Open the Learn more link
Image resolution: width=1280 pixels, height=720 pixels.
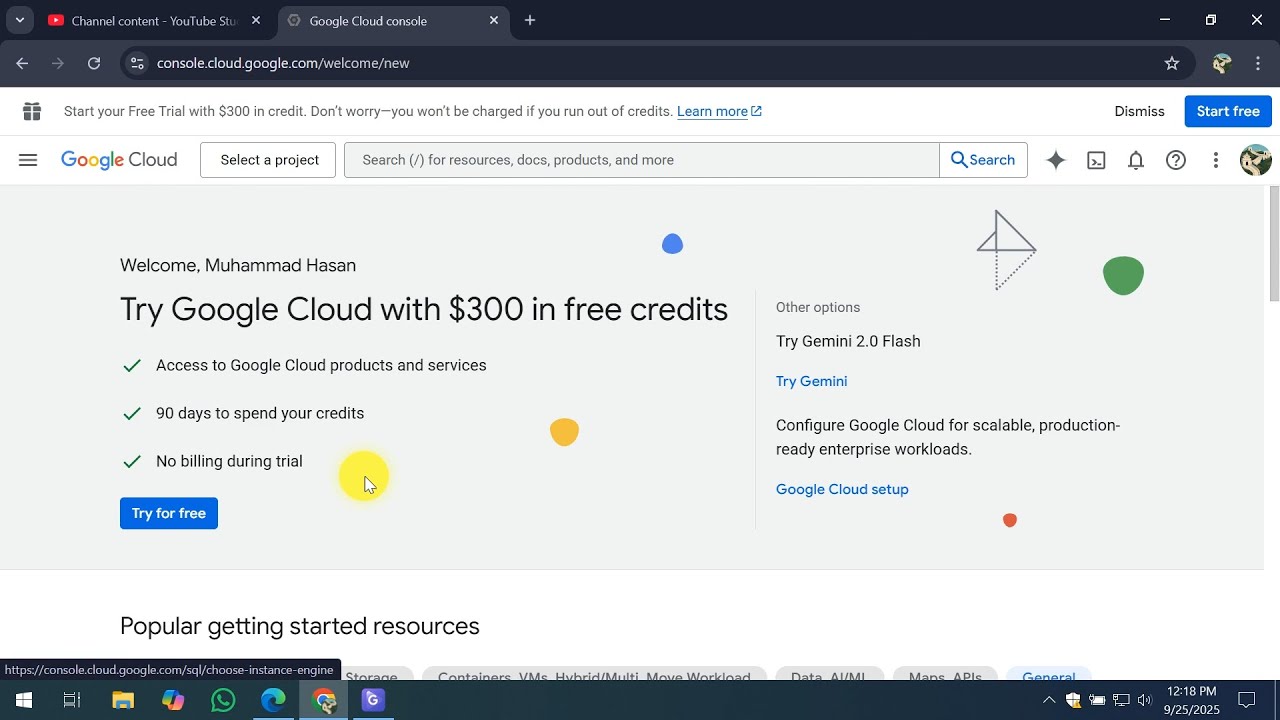tap(719, 111)
